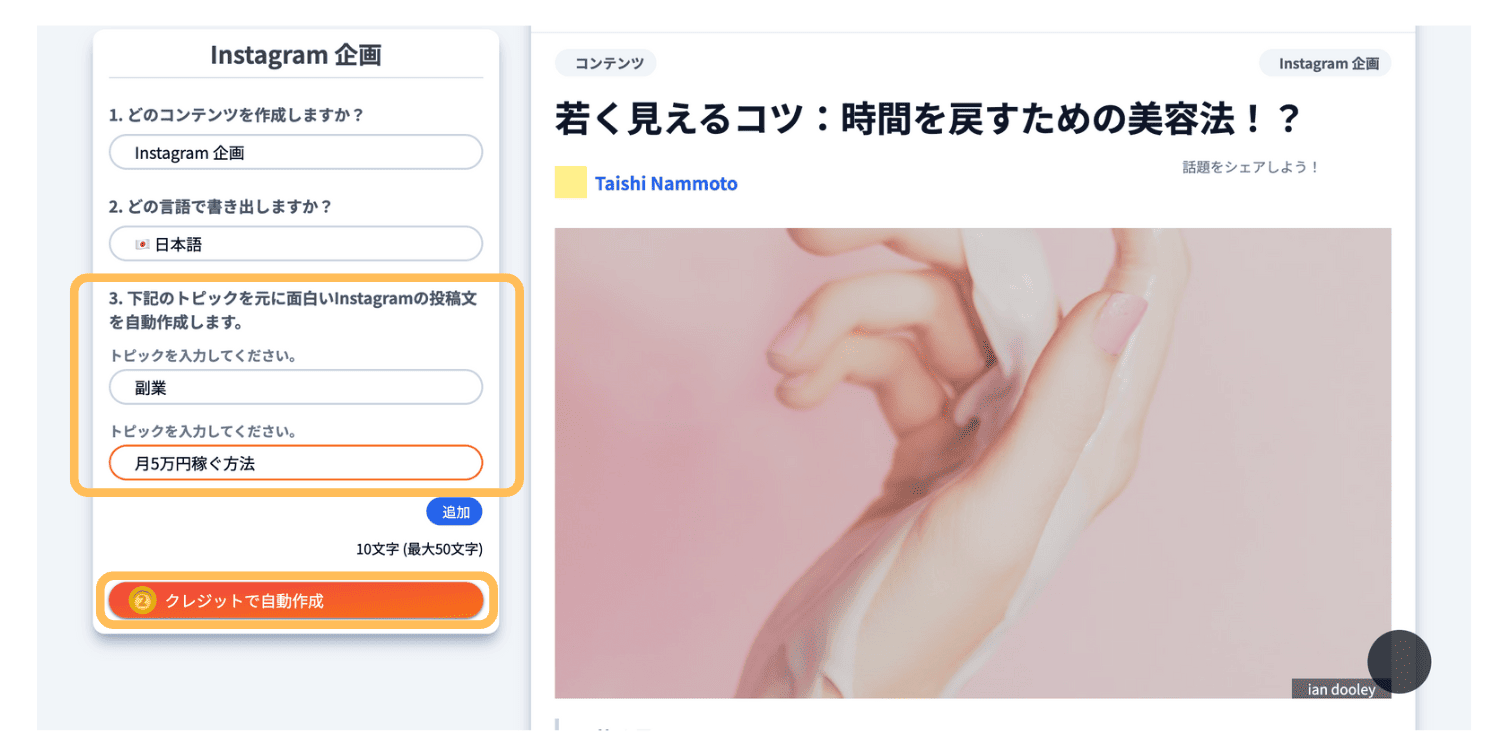Open the content type dropdown showing Instagram 企画
This screenshot has width=1506, height=754.
tap(296, 152)
